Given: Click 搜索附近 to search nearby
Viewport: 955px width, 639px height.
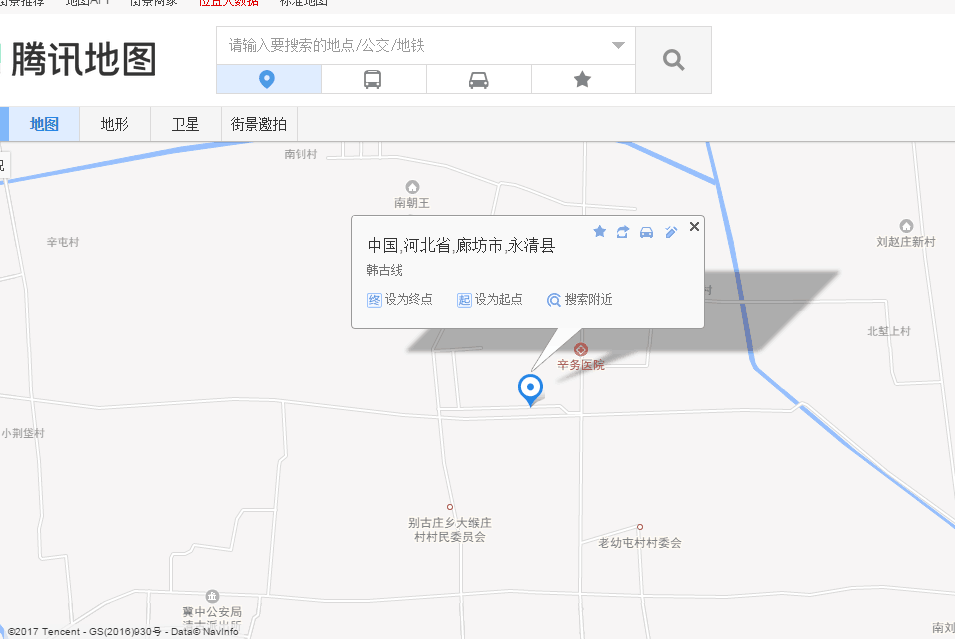Looking at the screenshot, I should pyautogui.click(x=580, y=299).
